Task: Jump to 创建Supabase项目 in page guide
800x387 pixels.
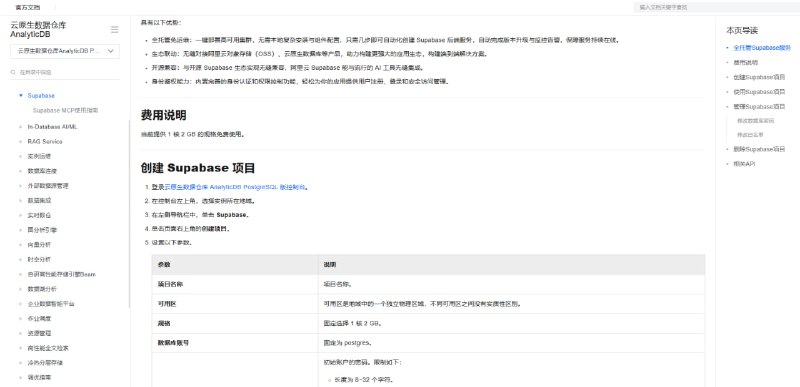Action: (759, 77)
